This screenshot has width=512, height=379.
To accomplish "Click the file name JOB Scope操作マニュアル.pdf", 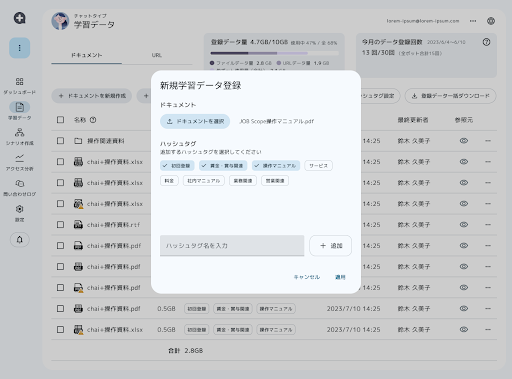I will (x=276, y=121).
